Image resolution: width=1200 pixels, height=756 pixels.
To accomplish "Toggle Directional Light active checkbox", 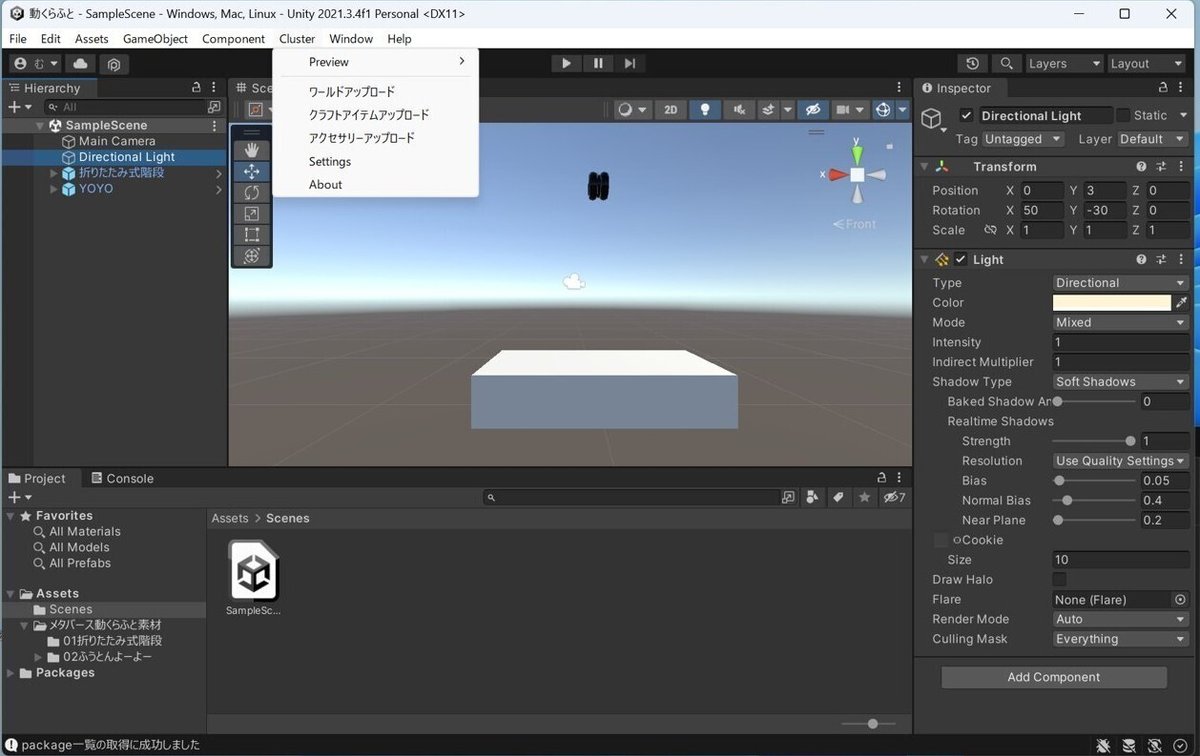I will point(966,115).
